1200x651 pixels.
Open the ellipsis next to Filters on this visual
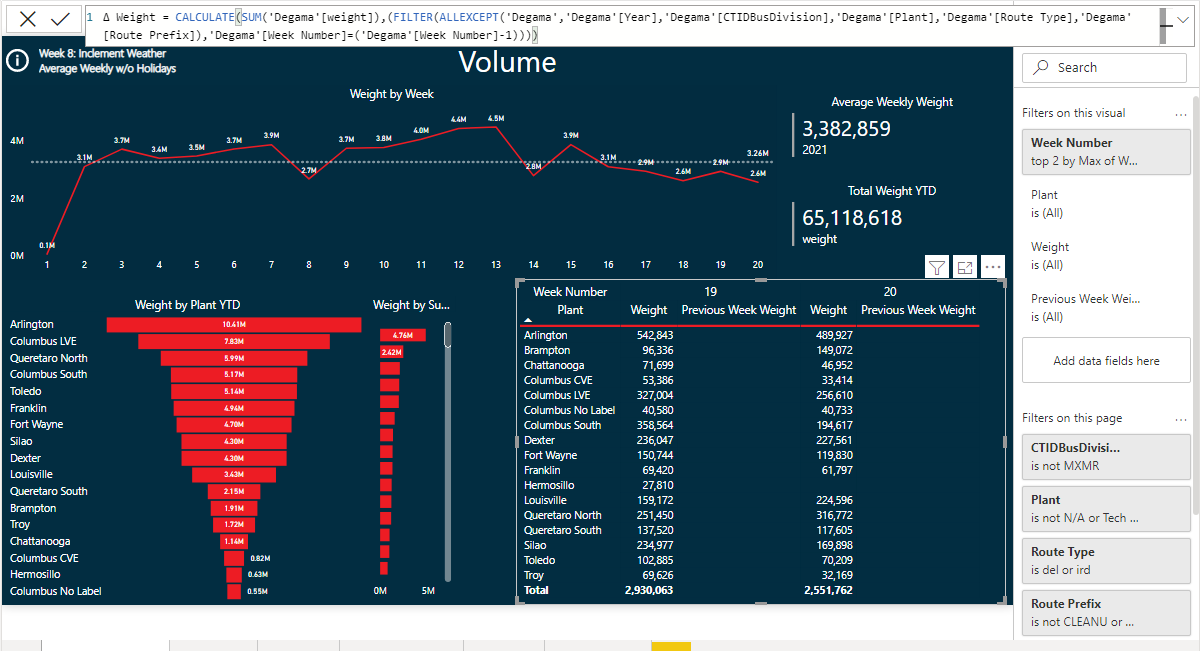(x=1181, y=113)
